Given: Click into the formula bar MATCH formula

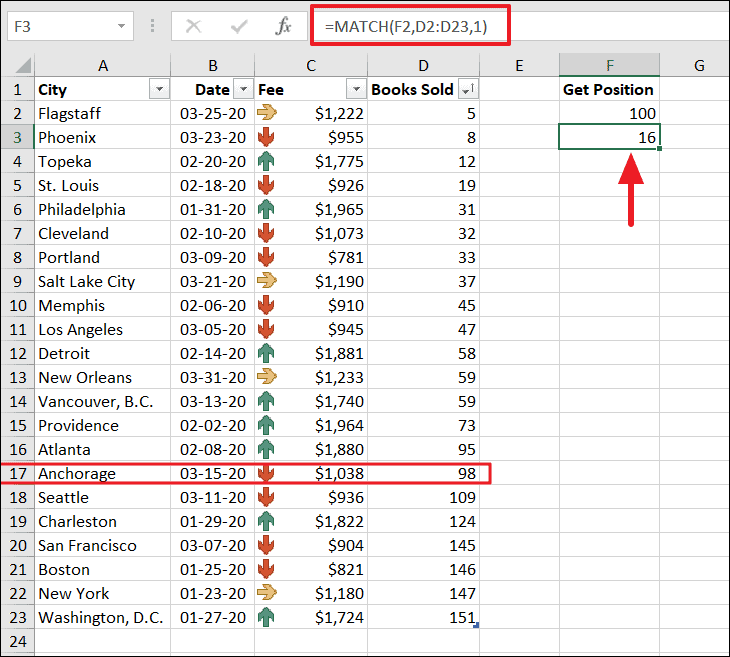Looking at the screenshot, I should pyautogui.click(x=406, y=27).
